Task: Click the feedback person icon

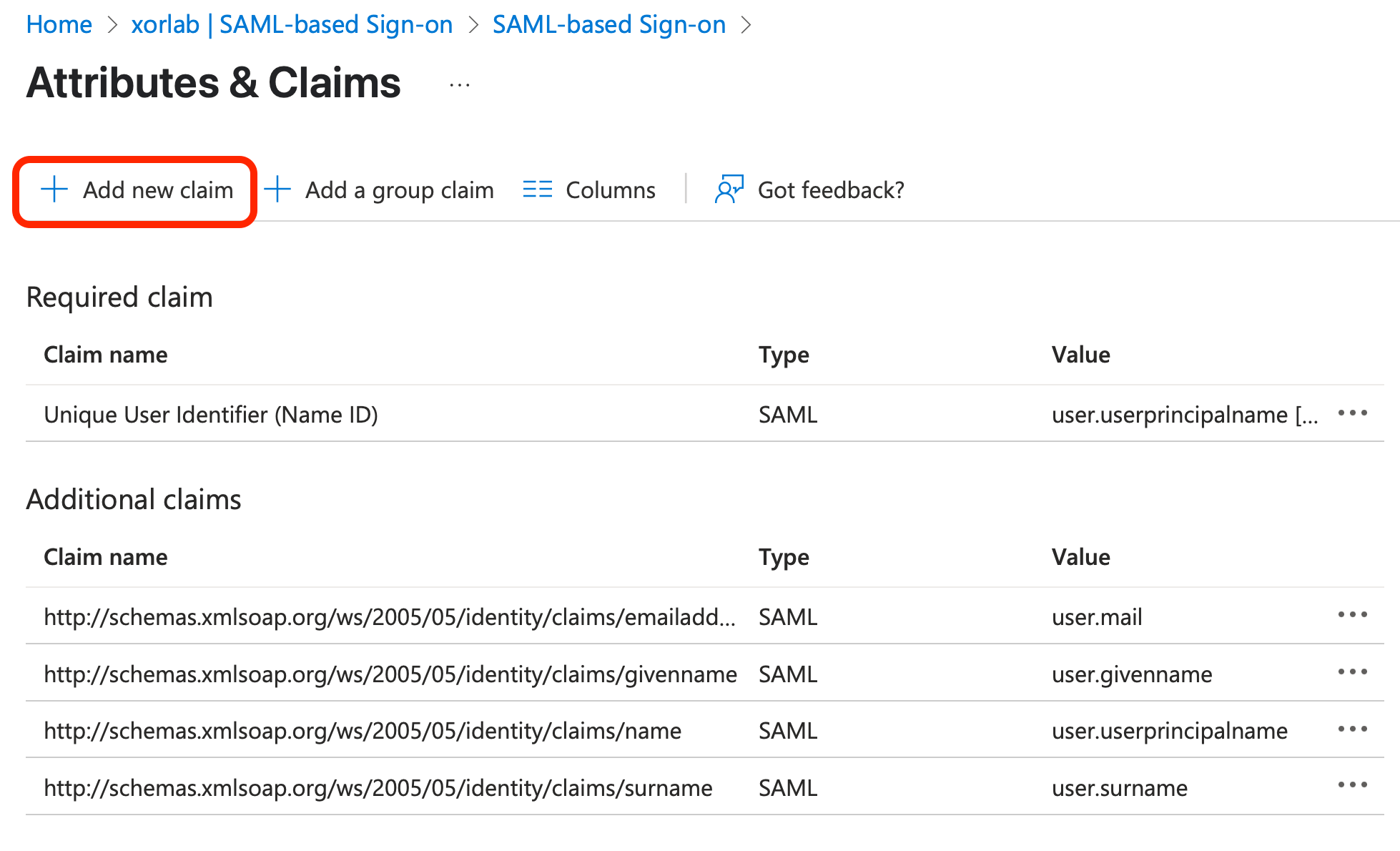Action: (x=729, y=190)
